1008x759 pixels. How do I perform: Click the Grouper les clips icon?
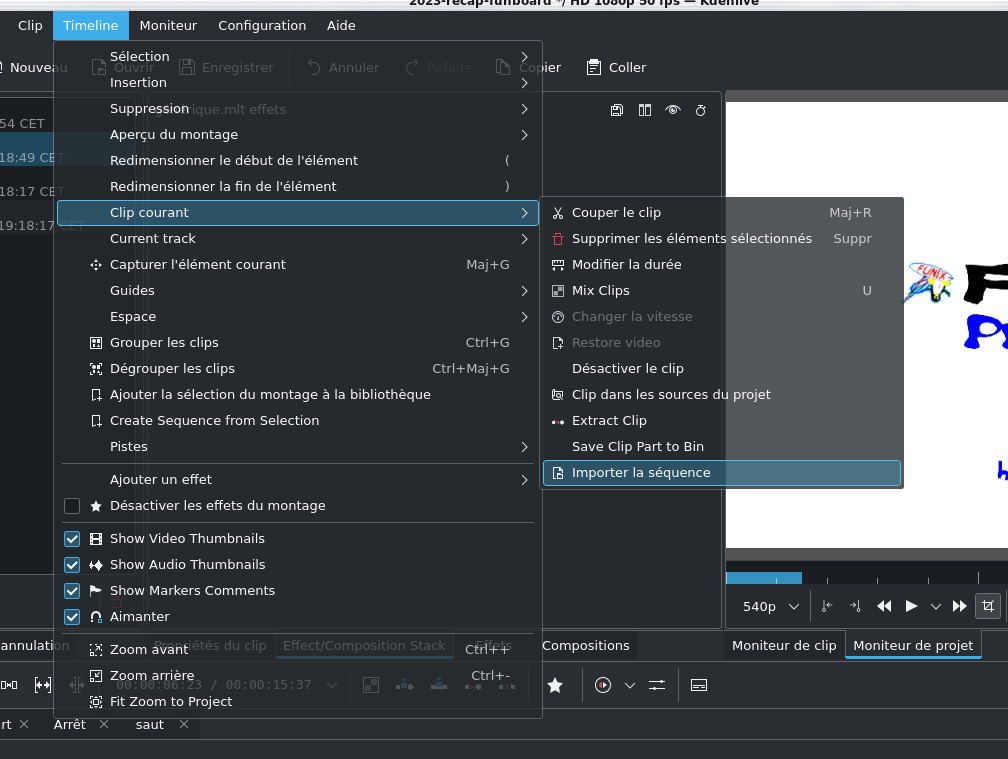(x=96, y=343)
